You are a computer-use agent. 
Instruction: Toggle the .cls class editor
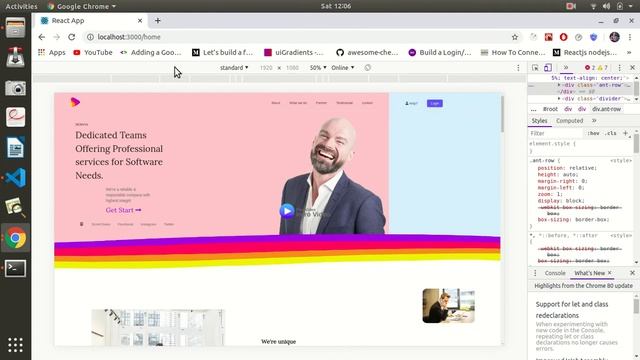tap(611, 133)
